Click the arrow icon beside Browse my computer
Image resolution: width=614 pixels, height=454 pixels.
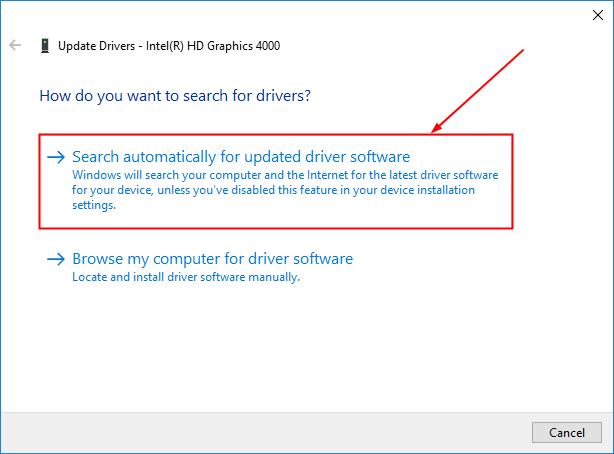coord(56,259)
